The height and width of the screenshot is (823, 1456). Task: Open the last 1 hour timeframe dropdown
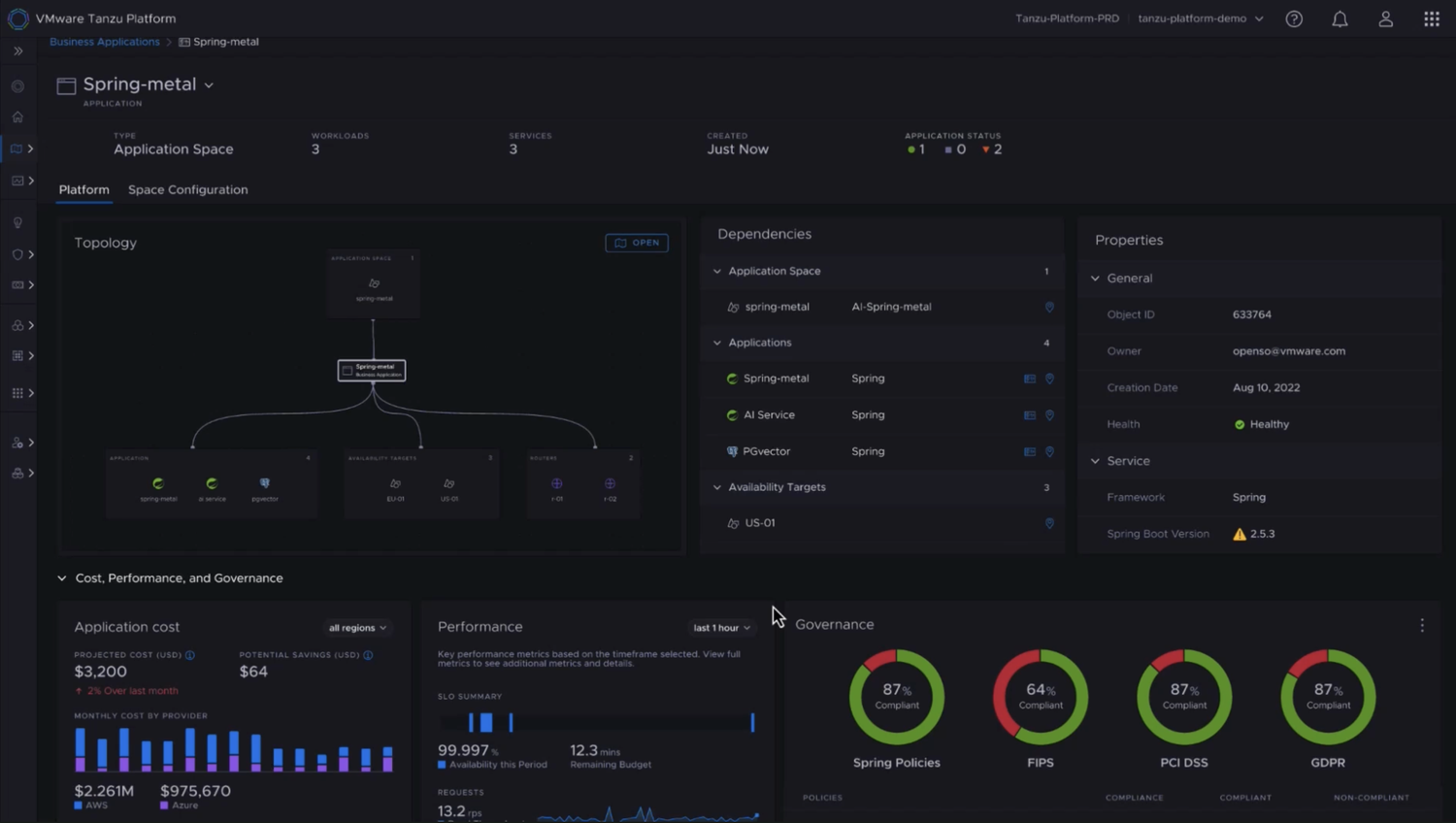point(721,628)
